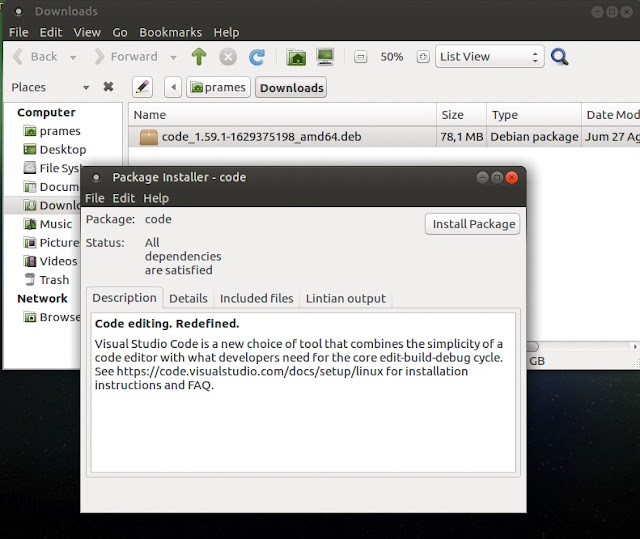640x539 pixels.
Task: Close the Package Installer window
Action: (x=511, y=177)
